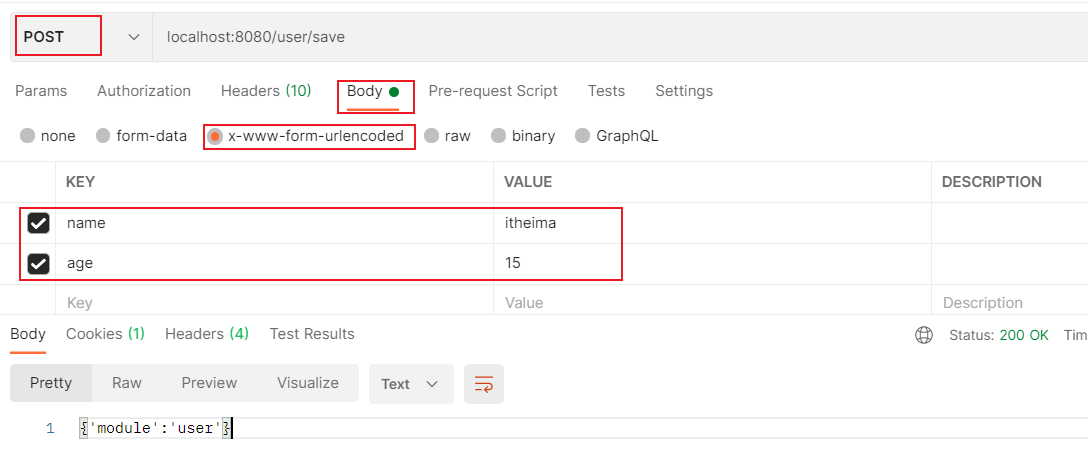Switch to the Params tab

[41, 91]
